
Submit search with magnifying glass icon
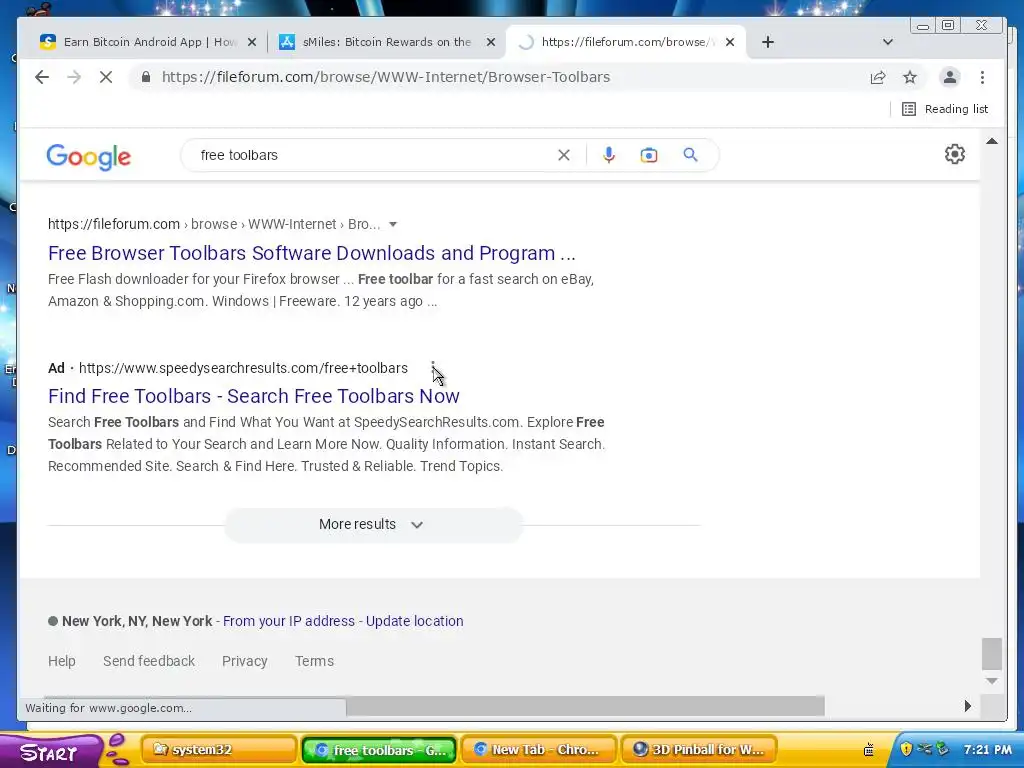click(690, 155)
